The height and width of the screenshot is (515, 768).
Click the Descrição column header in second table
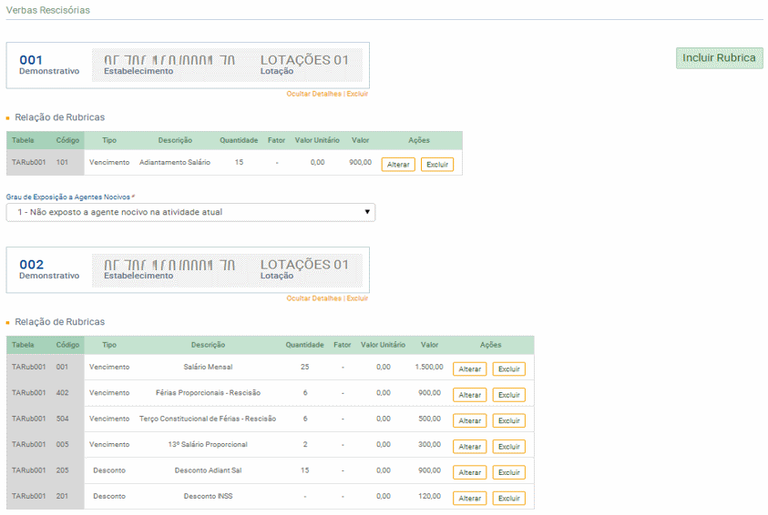(207, 345)
